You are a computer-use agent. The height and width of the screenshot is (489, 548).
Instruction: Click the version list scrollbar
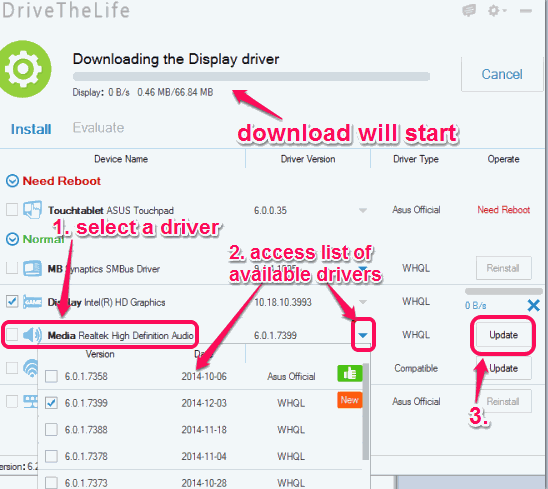[366, 411]
